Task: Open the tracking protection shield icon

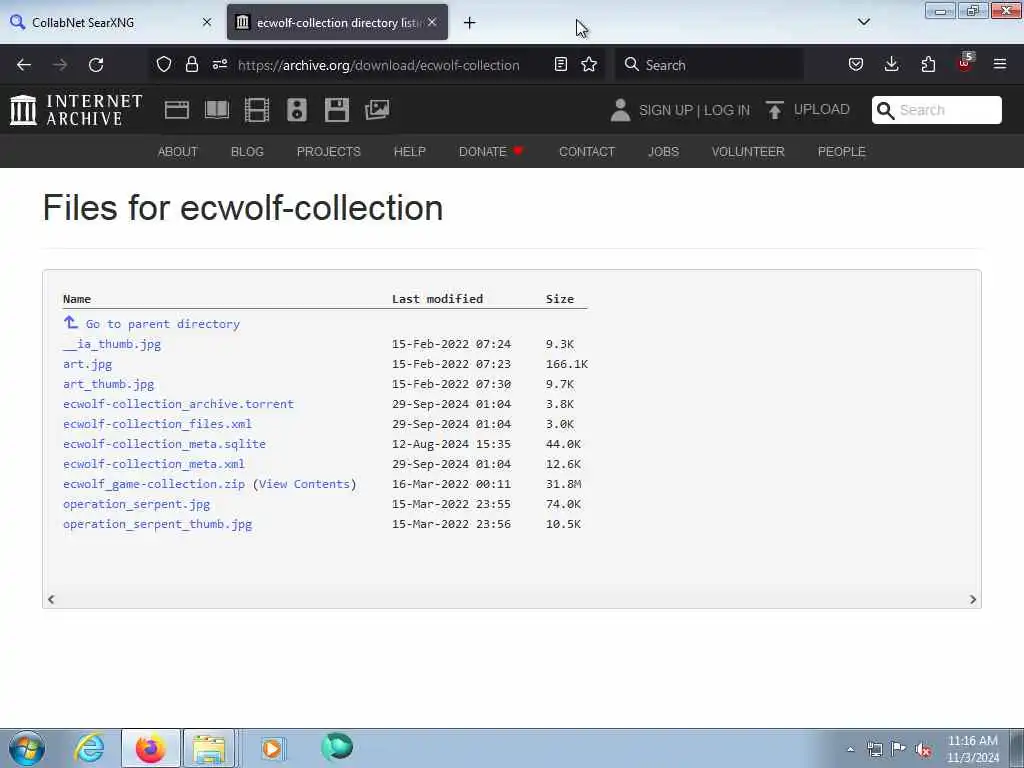Action: point(164,64)
